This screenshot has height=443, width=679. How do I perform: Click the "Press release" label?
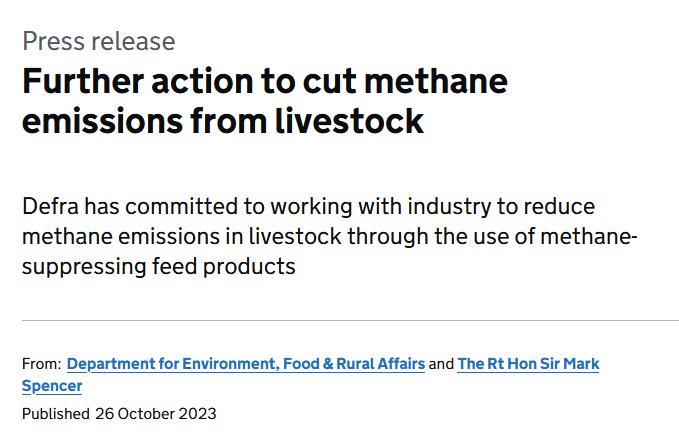pos(98,41)
